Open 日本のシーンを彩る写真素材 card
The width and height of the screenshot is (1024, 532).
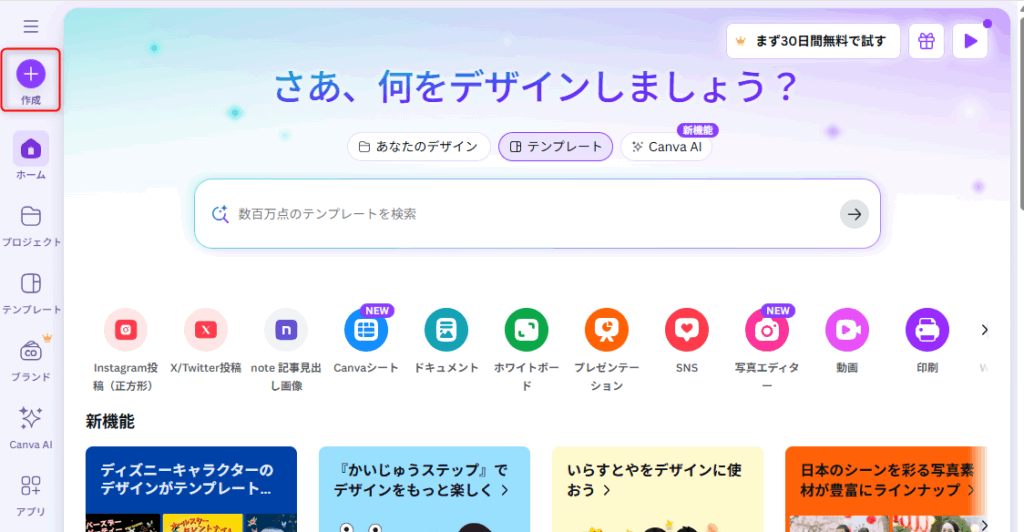(x=886, y=489)
